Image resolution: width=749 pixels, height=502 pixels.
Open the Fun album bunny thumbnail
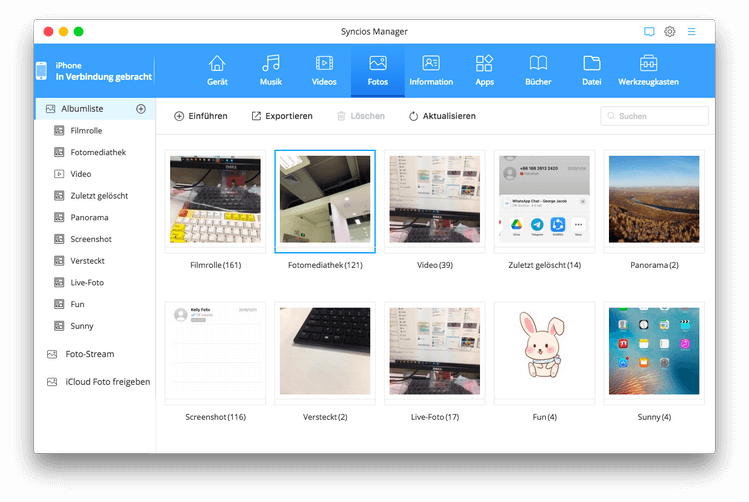click(x=545, y=352)
